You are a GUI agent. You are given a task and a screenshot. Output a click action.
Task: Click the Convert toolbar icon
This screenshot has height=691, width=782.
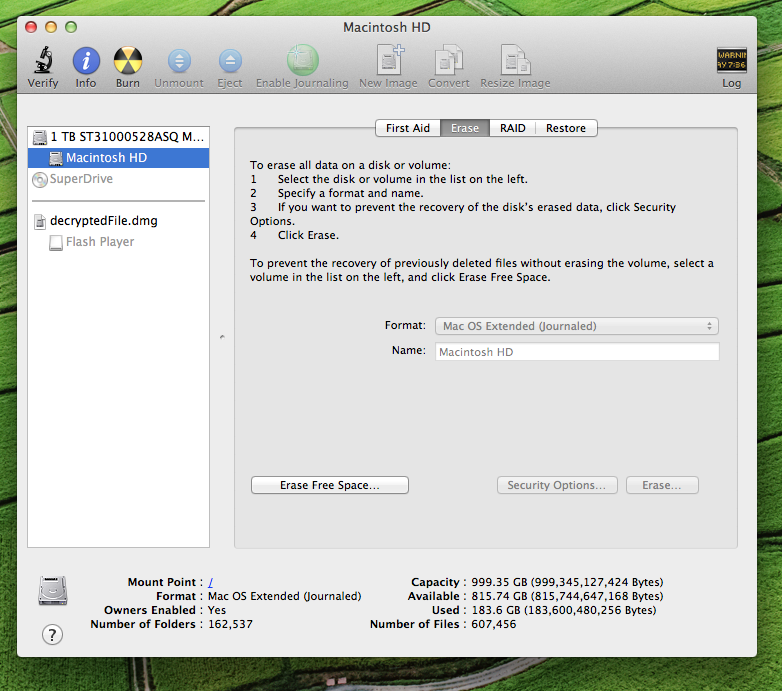point(449,60)
